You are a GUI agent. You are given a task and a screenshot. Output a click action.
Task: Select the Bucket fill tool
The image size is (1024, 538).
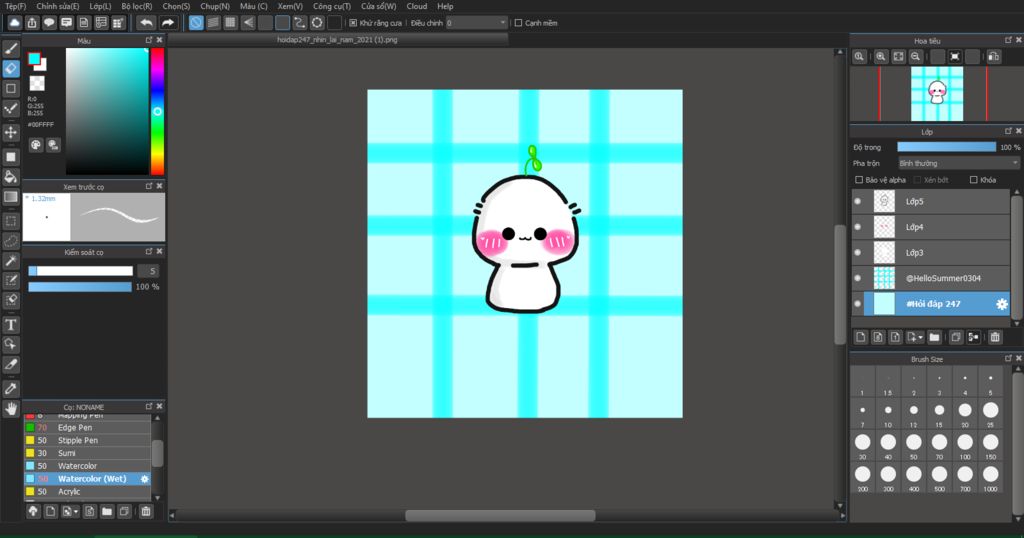point(11,176)
